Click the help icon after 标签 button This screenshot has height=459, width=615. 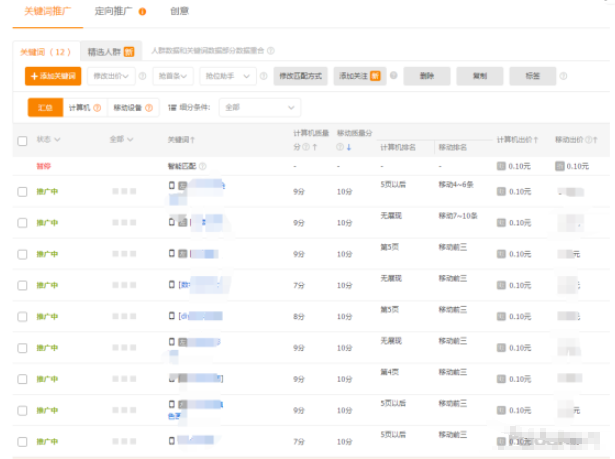click(x=564, y=76)
